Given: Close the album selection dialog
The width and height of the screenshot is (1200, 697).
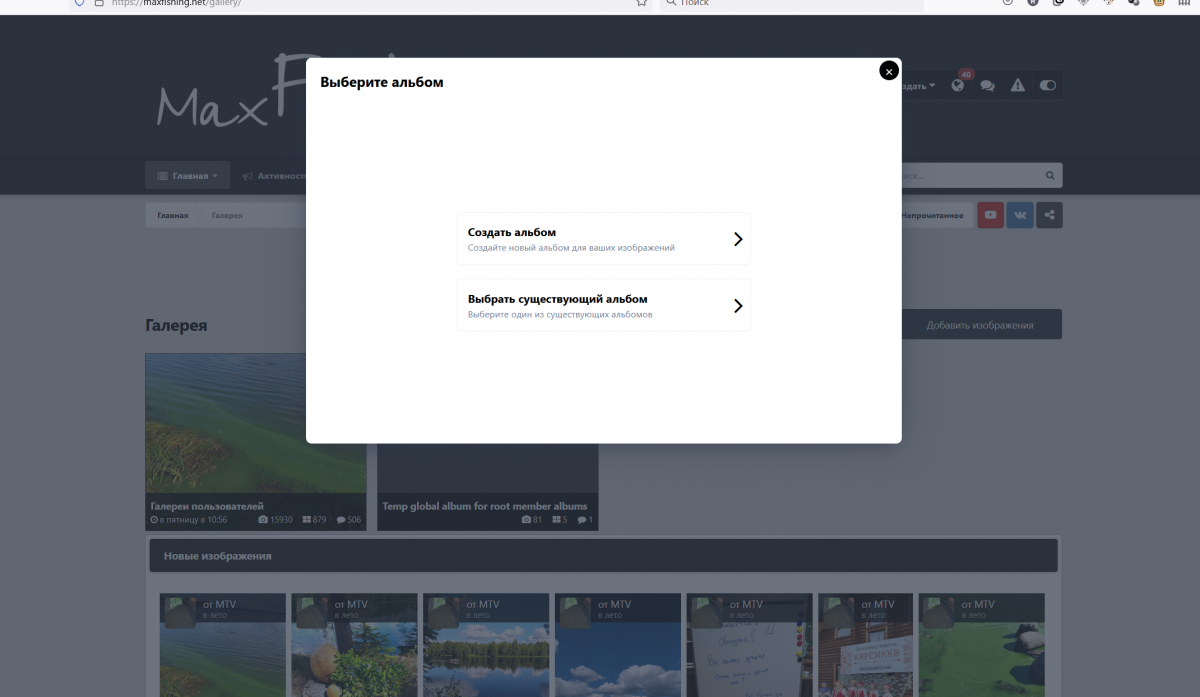Looking at the screenshot, I should (889, 71).
